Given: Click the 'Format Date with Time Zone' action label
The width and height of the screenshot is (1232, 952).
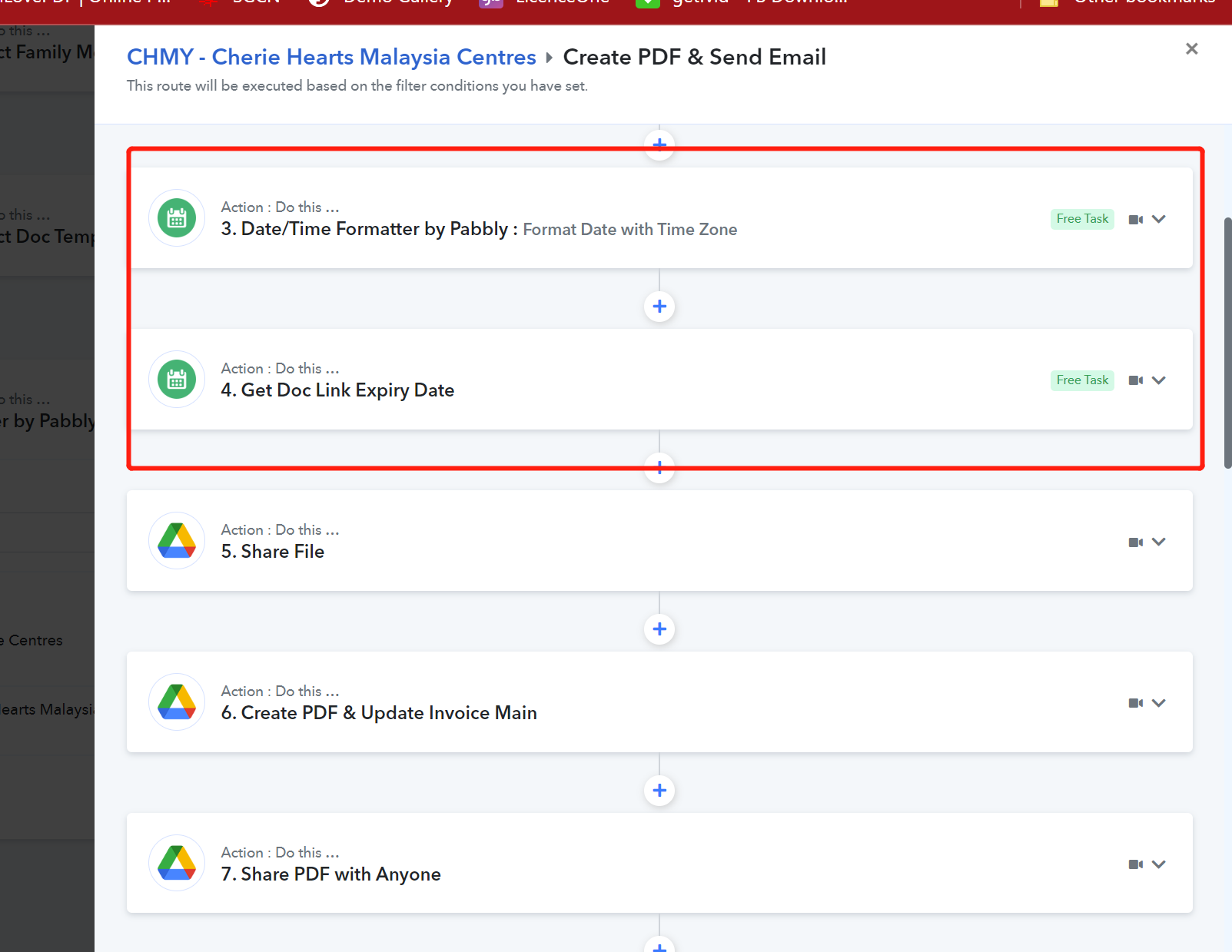Looking at the screenshot, I should (630, 230).
